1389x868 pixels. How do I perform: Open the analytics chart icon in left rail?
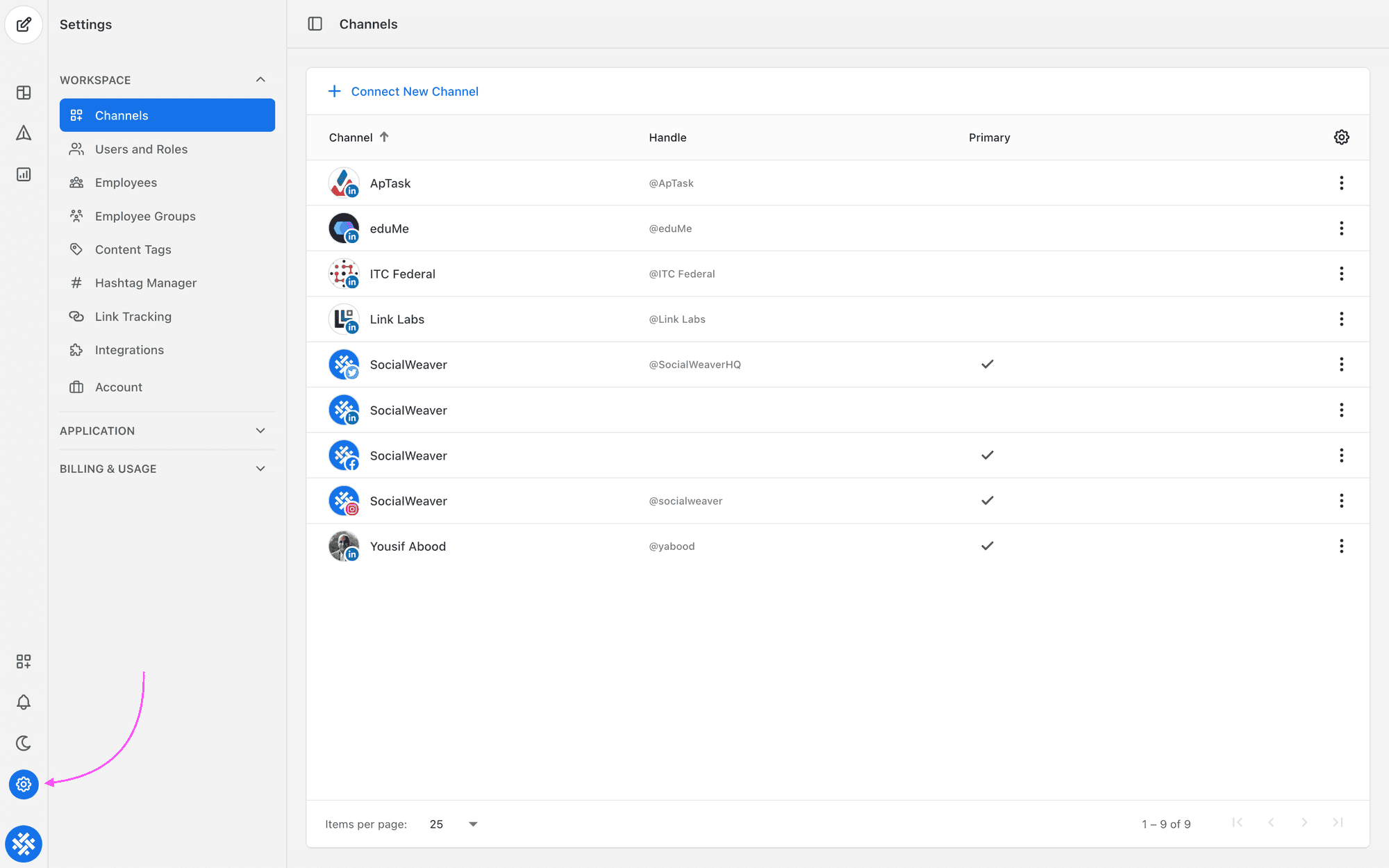(x=24, y=174)
